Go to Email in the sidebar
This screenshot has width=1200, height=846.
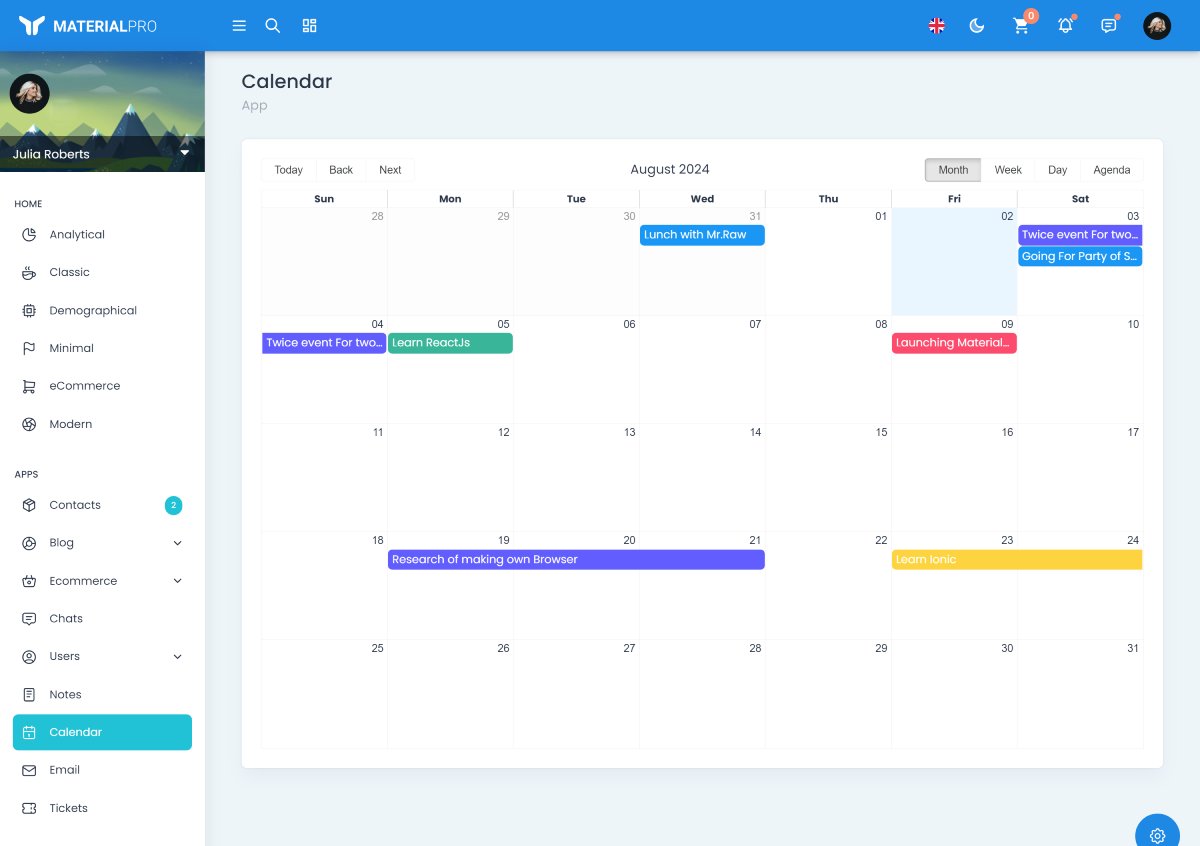tap(65, 770)
